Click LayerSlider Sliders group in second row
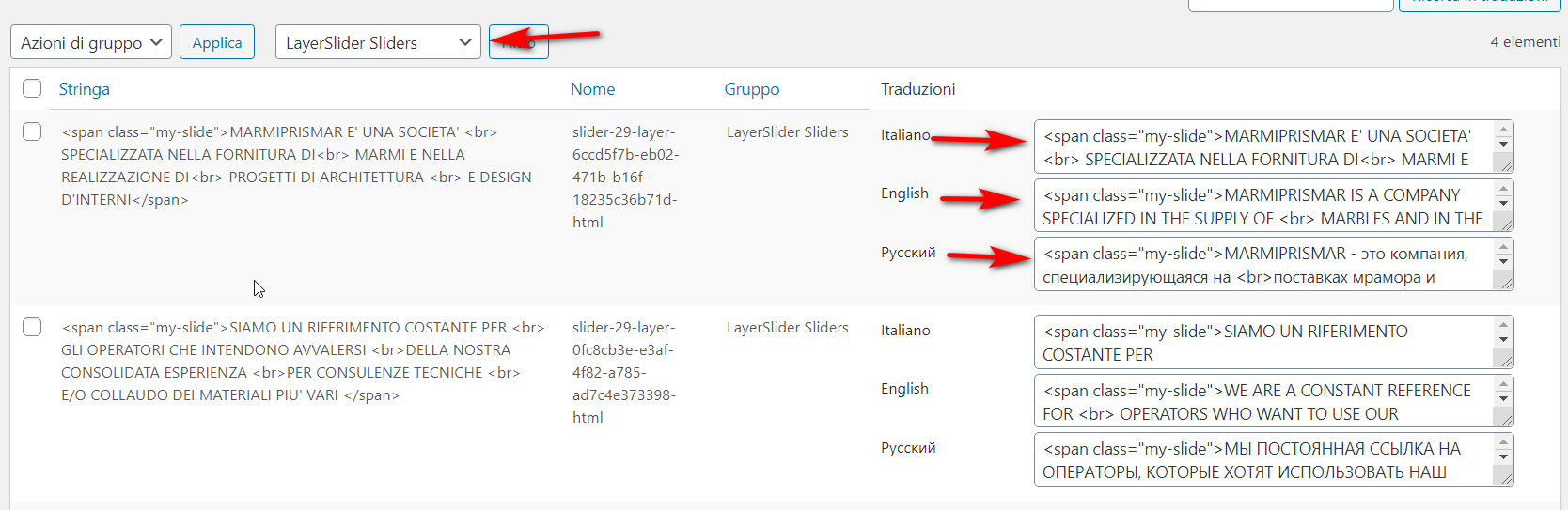The image size is (1568, 510). [788, 328]
